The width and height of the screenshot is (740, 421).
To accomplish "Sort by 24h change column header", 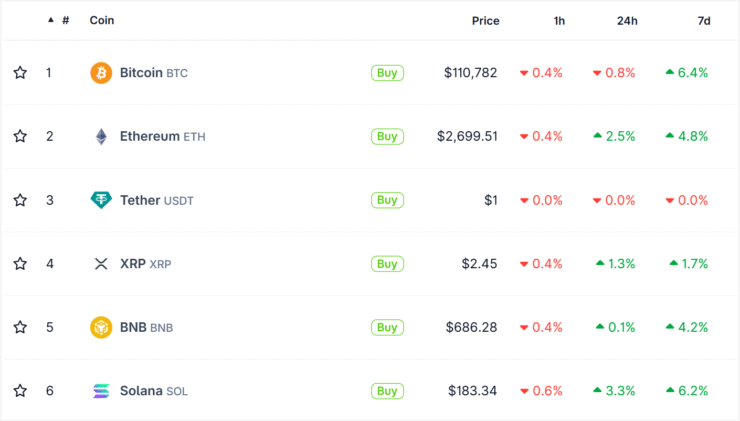I will (x=627, y=21).
